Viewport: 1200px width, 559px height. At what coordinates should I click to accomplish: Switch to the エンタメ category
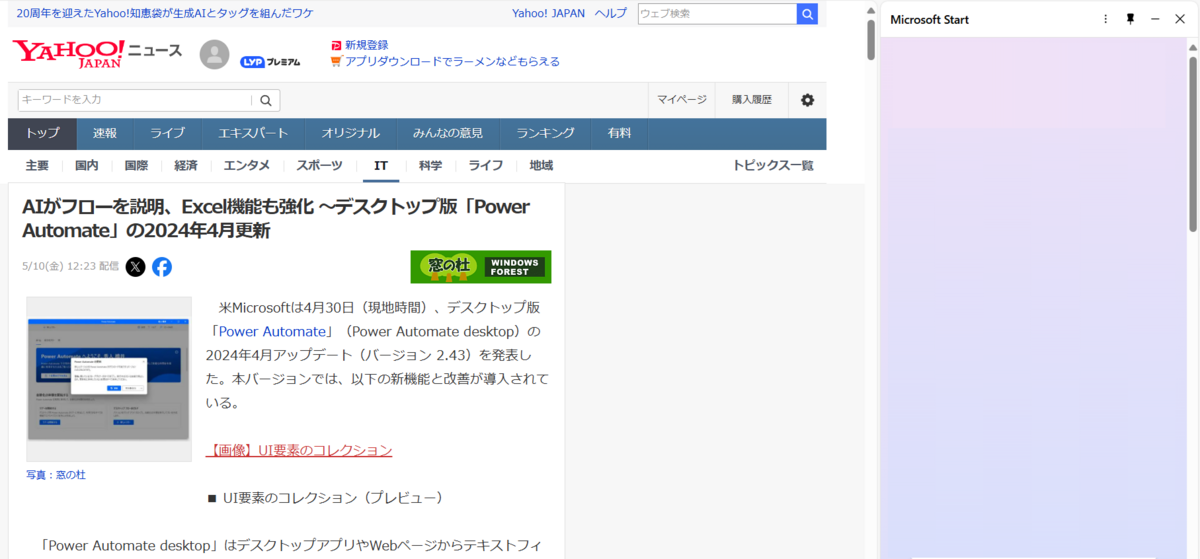pos(246,166)
